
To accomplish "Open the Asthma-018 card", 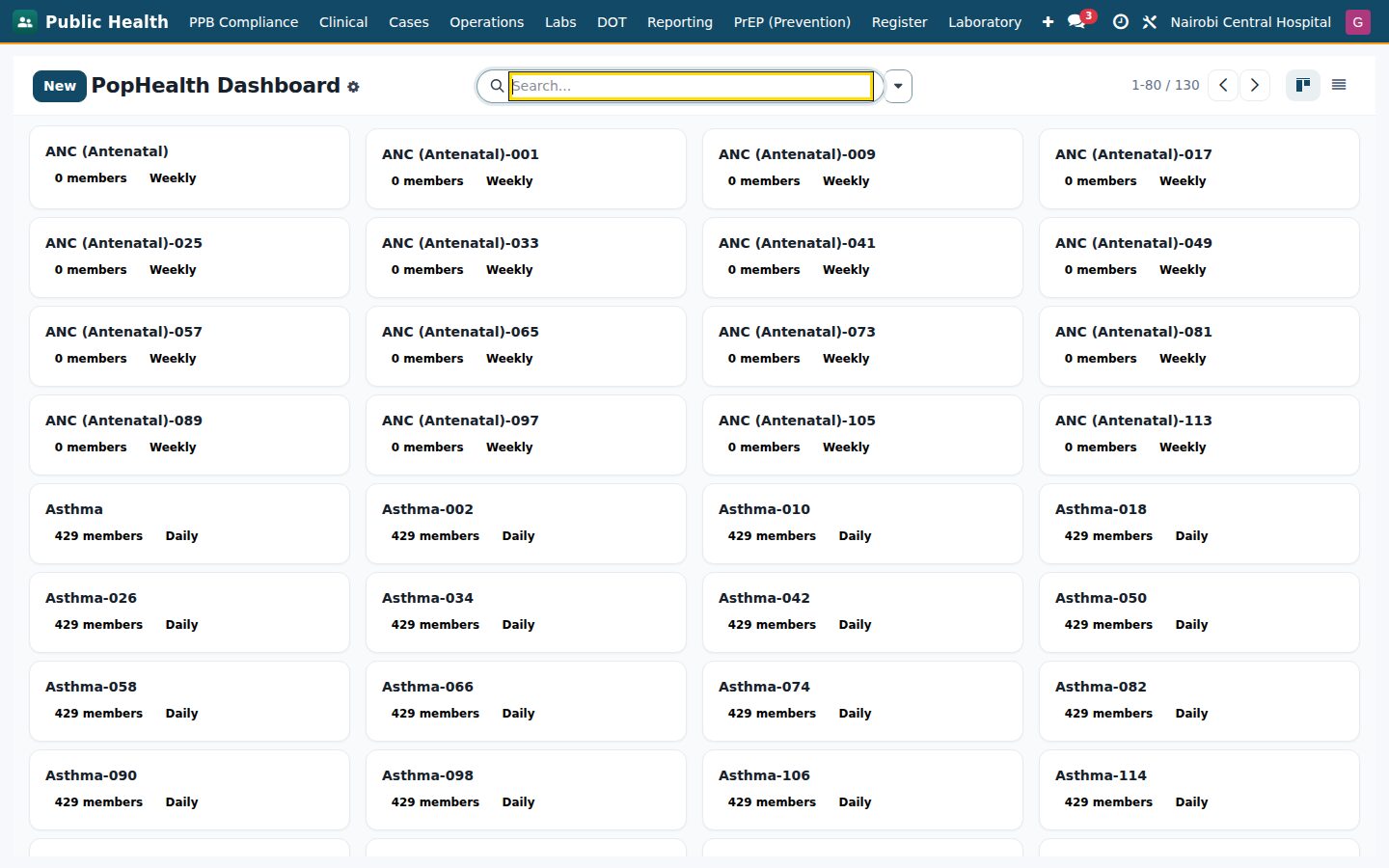I will click(x=1199, y=524).
